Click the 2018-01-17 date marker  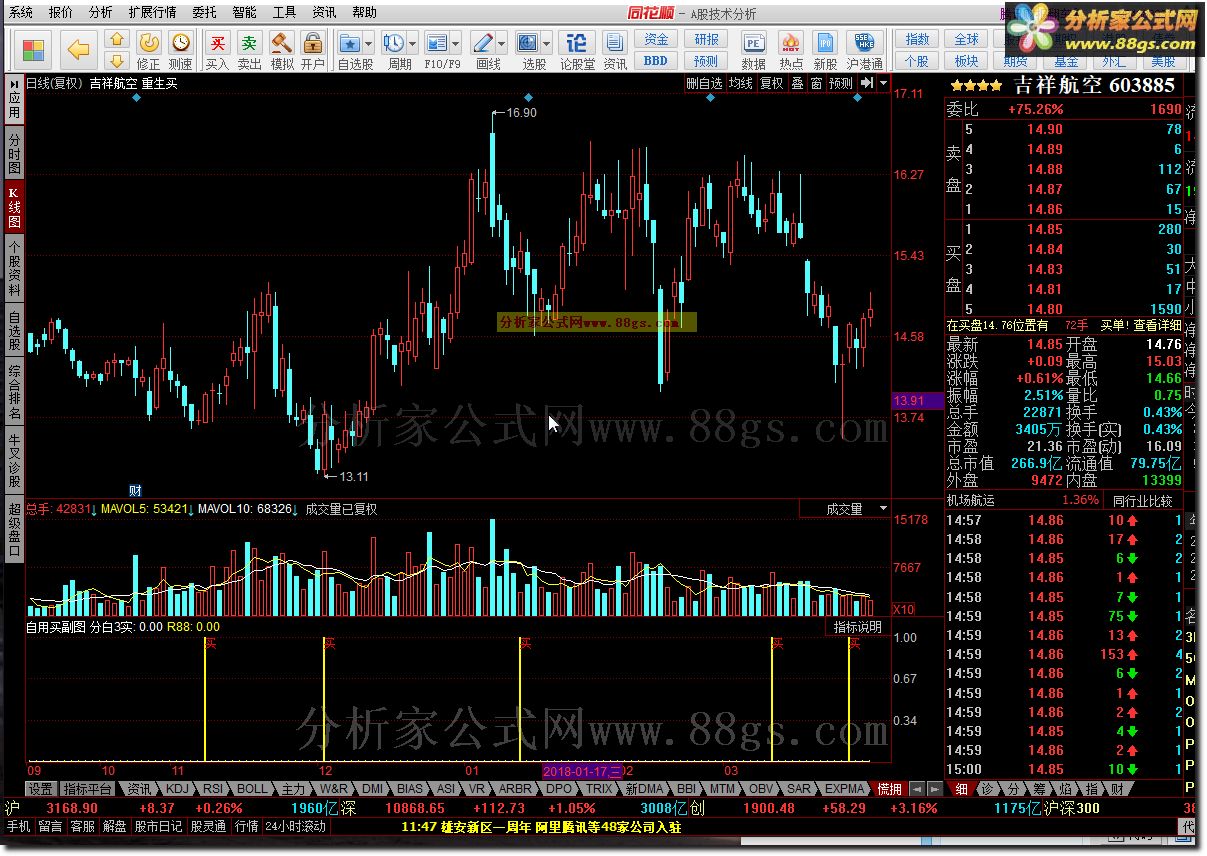click(x=582, y=771)
